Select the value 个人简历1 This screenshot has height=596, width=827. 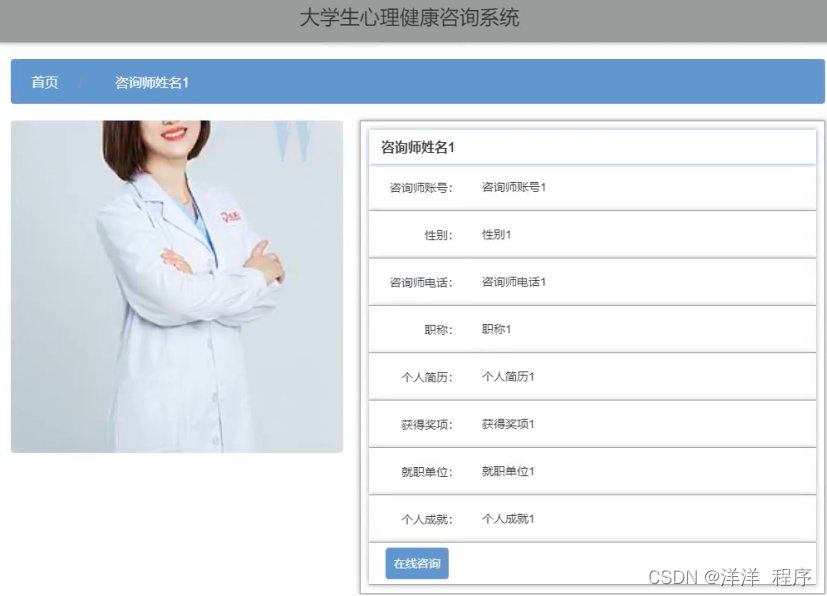508,377
